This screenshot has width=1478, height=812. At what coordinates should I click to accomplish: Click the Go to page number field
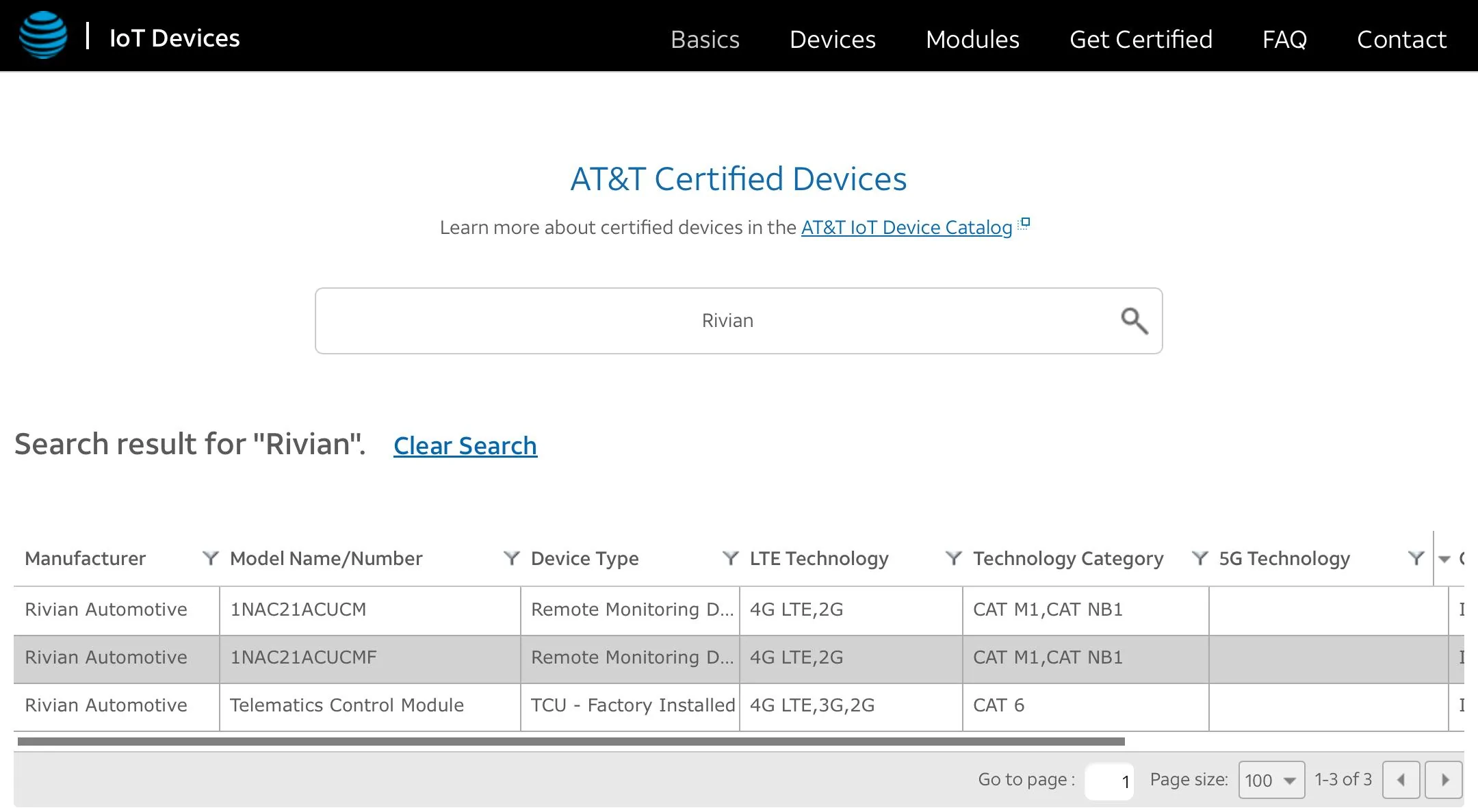[x=1109, y=781]
